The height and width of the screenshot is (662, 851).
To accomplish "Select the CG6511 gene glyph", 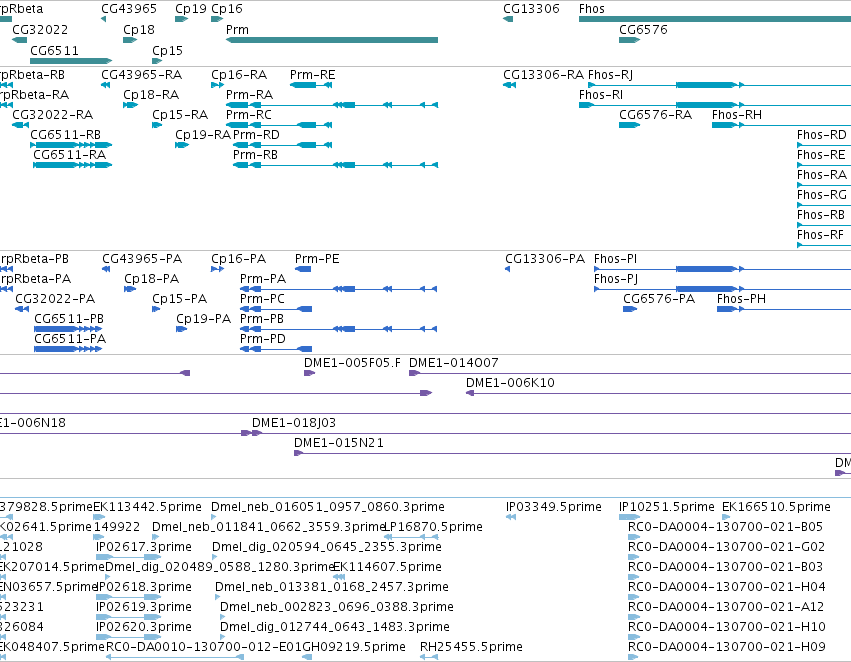I will pyautogui.click(x=71, y=61).
